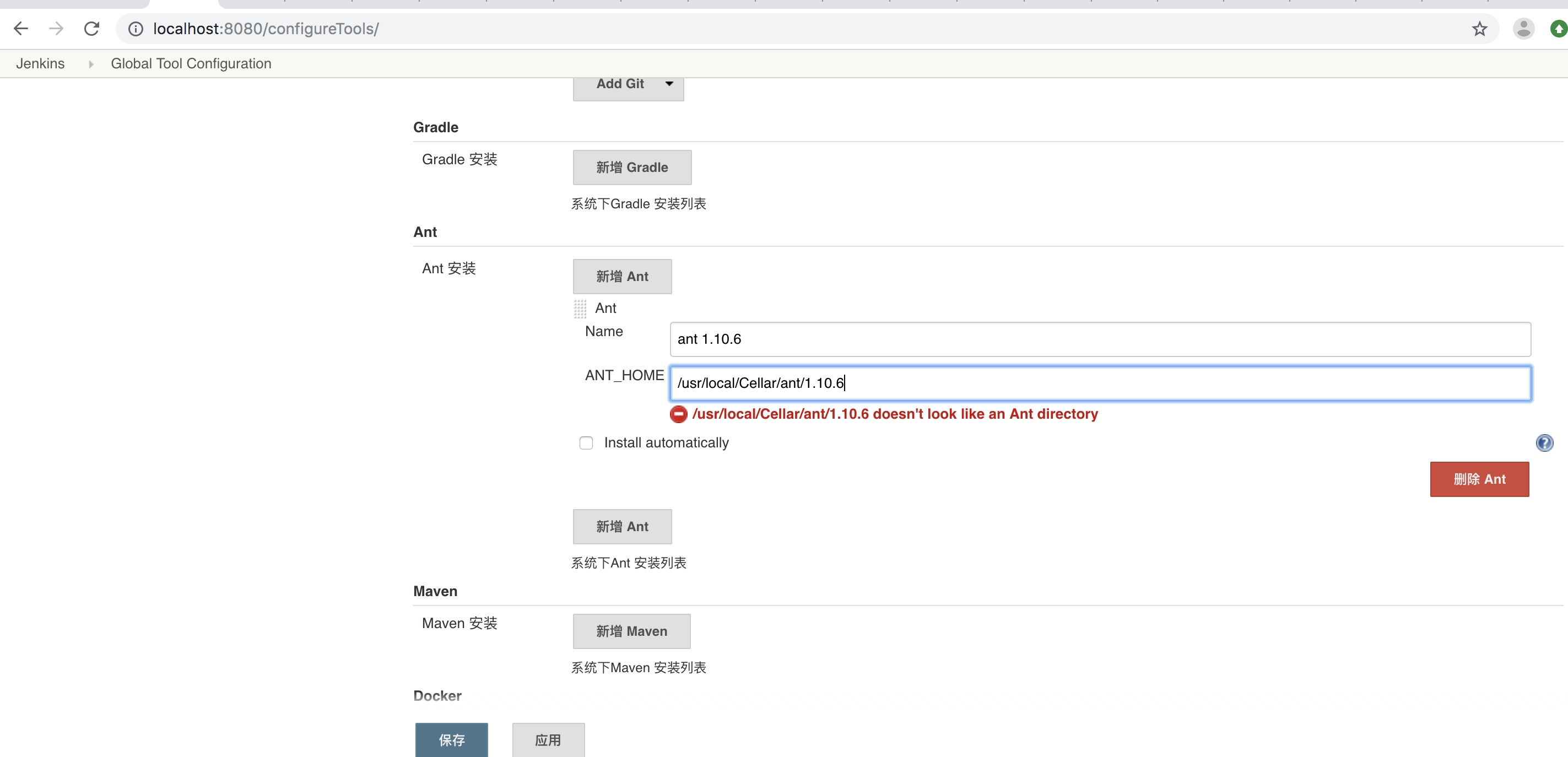Expand the Jenkins breadcrumb arrow
Image resolution: width=1568 pixels, height=757 pixels.
[91, 64]
